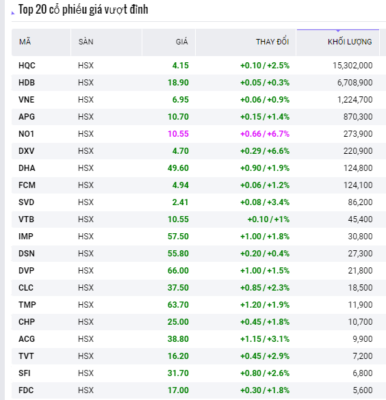Select HSX exchange in the NO1 row
Image resolution: width=386 pixels, height=400 pixels.
click(x=86, y=134)
